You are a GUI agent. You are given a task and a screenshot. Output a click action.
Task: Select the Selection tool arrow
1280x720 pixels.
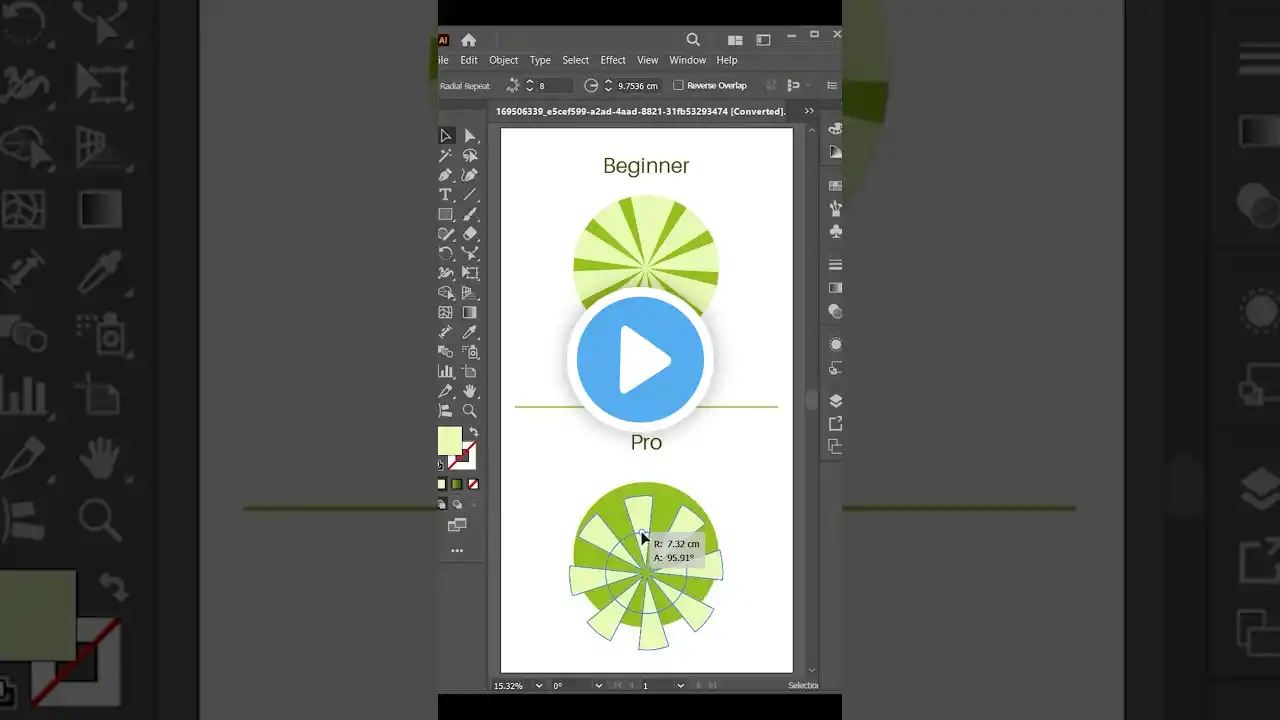click(x=446, y=136)
